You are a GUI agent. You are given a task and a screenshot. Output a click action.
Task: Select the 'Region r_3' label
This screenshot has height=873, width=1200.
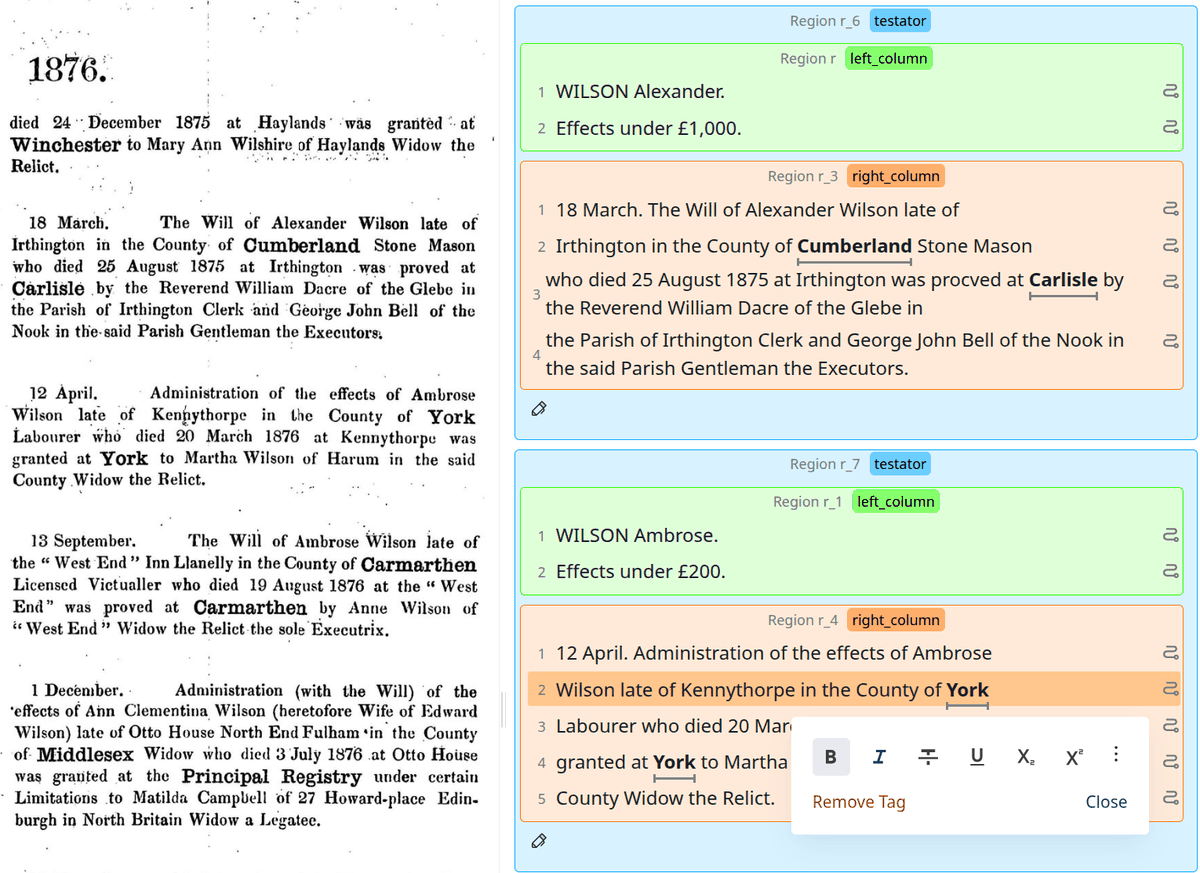[803, 176]
